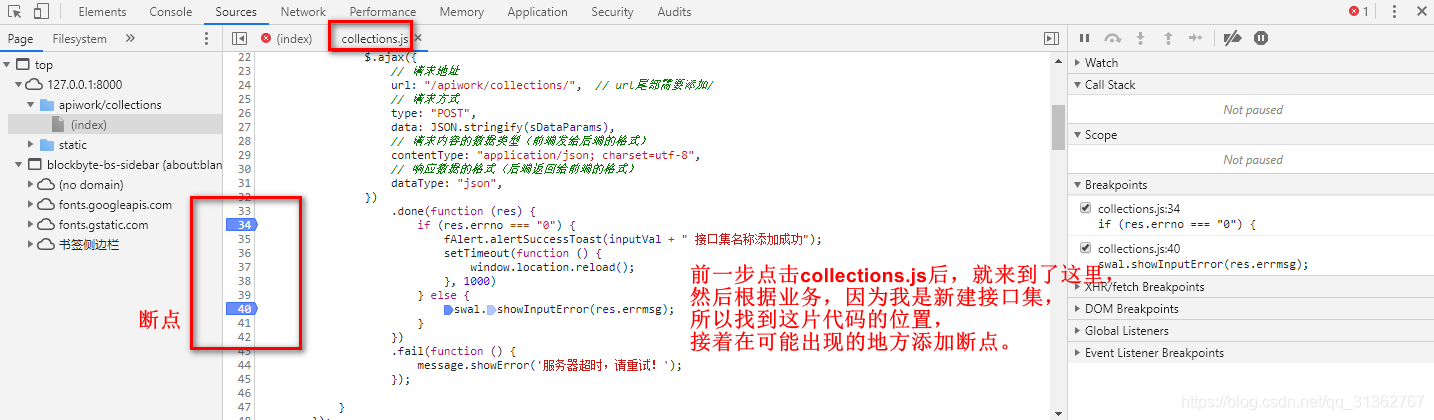Close the collections.js editor tab
The height and width of the screenshot is (420, 1434).
418,38
